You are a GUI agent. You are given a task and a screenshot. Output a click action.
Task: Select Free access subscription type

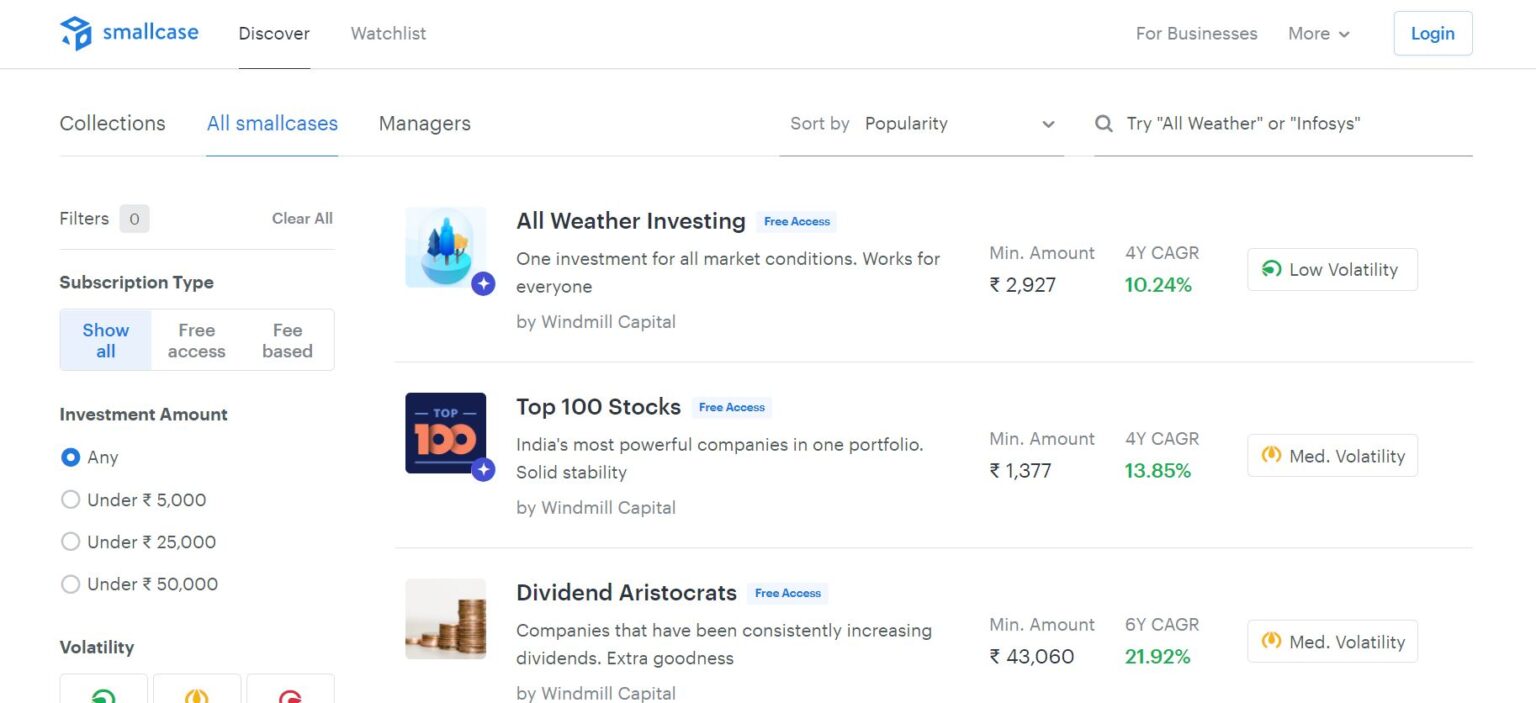[x=196, y=340]
